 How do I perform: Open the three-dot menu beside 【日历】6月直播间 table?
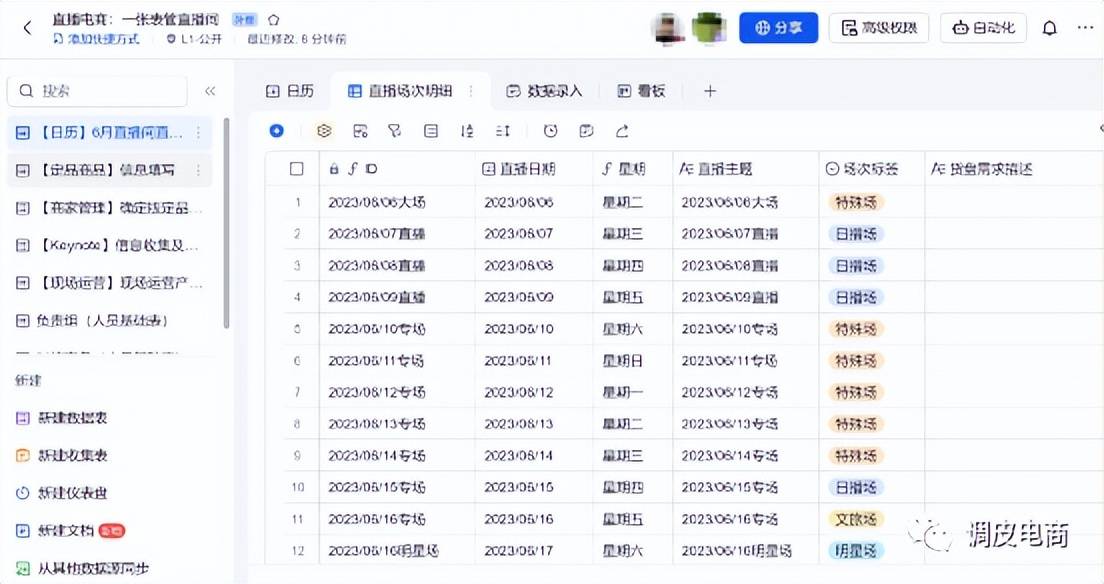(198, 132)
